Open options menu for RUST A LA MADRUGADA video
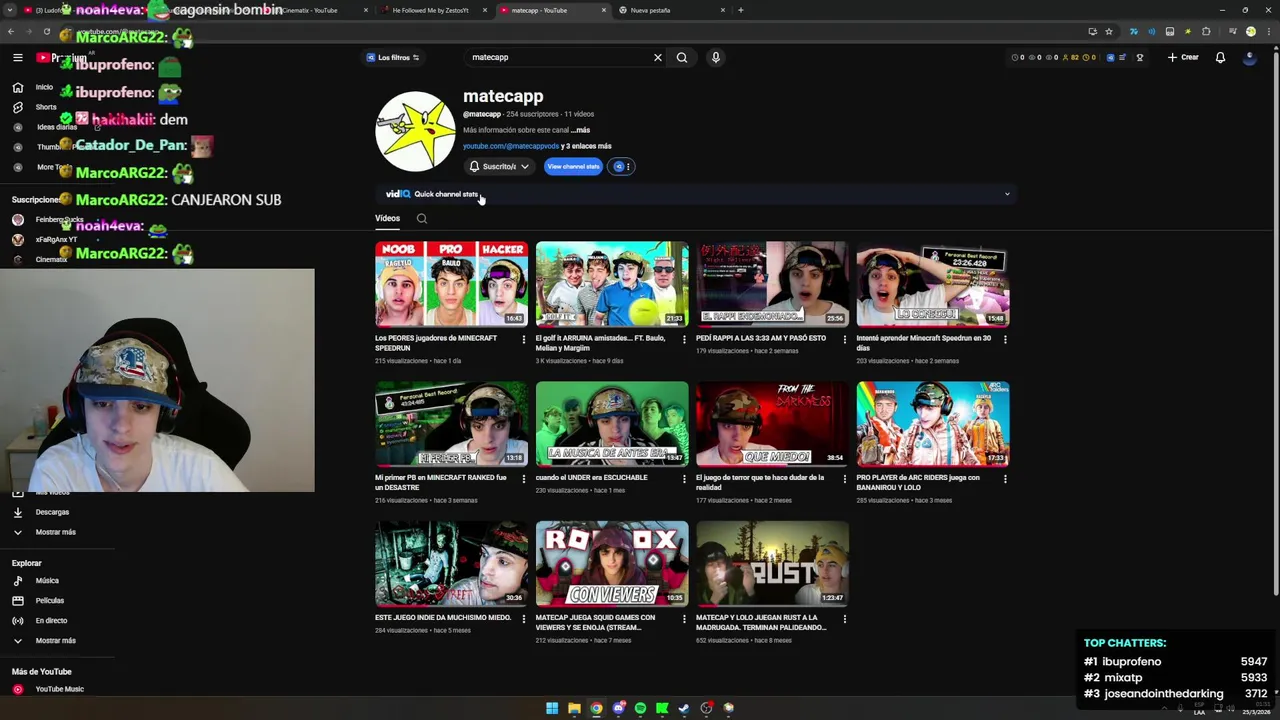This screenshot has width=1280, height=720. [844, 619]
